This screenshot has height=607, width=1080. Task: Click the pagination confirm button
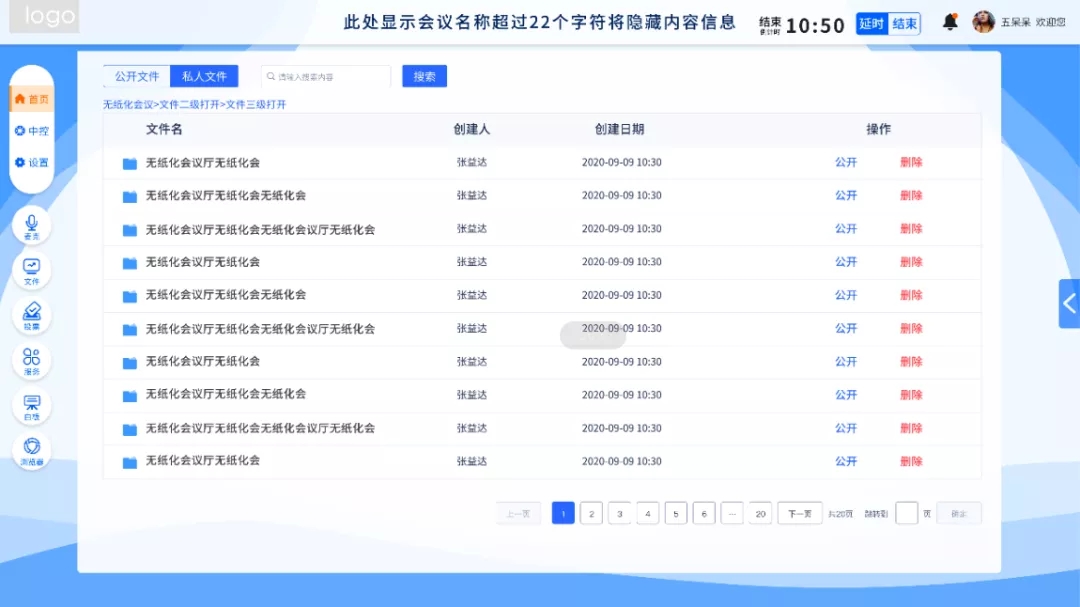point(959,513)
